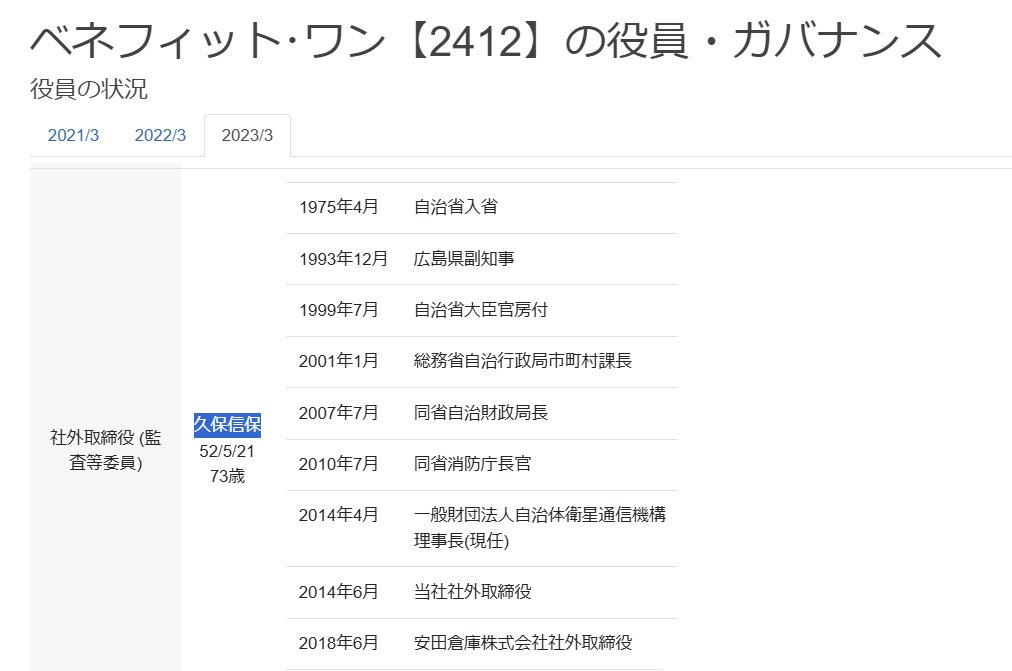
Task: Switch to the 2021/3 tab
Action: tap(74, 135)
